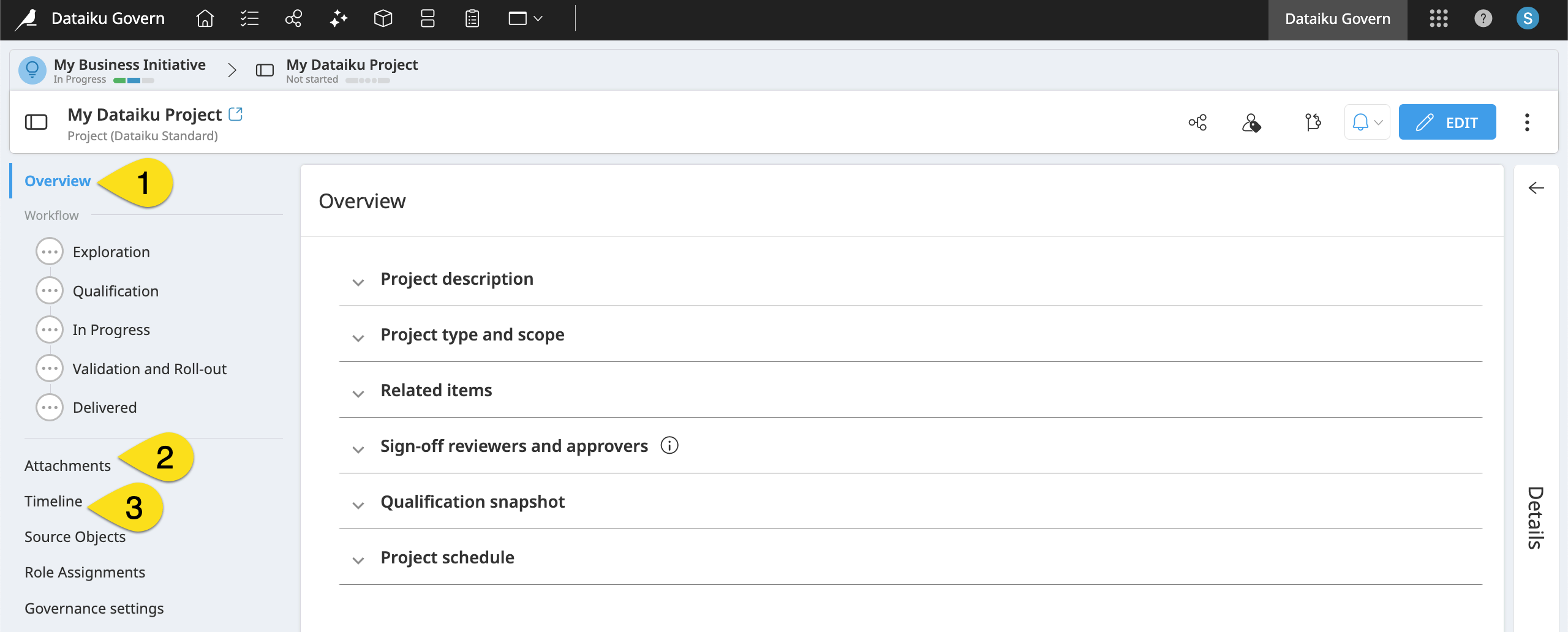Click the clipboard icon in the toolbar

(472, 18)
